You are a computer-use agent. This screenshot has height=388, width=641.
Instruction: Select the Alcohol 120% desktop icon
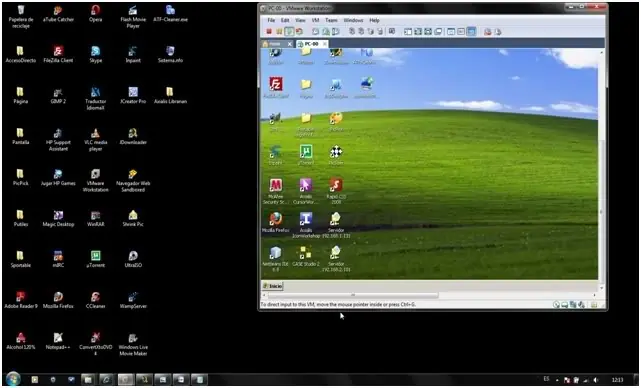(x=20, y=341)
